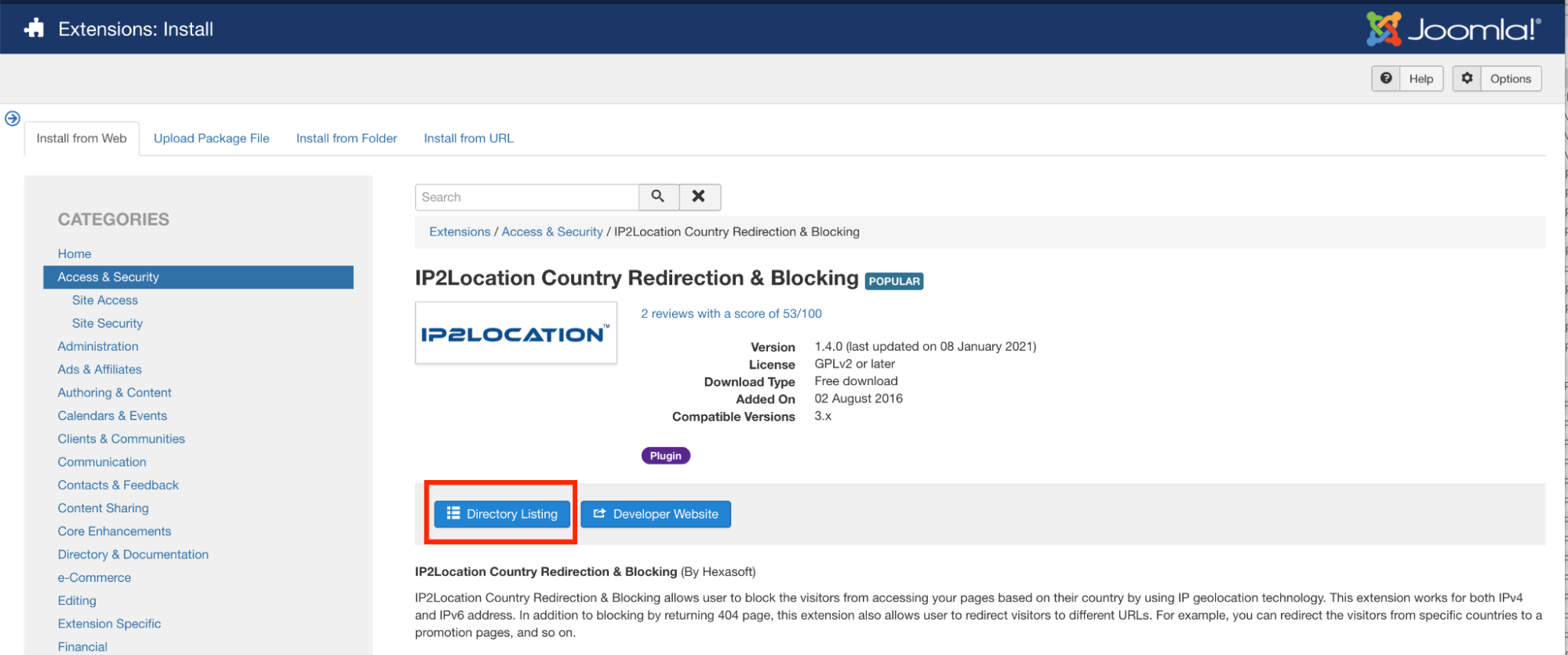This screenshot has height=655, width=1568.
Task: Select Home category
Action: point(75,253)
